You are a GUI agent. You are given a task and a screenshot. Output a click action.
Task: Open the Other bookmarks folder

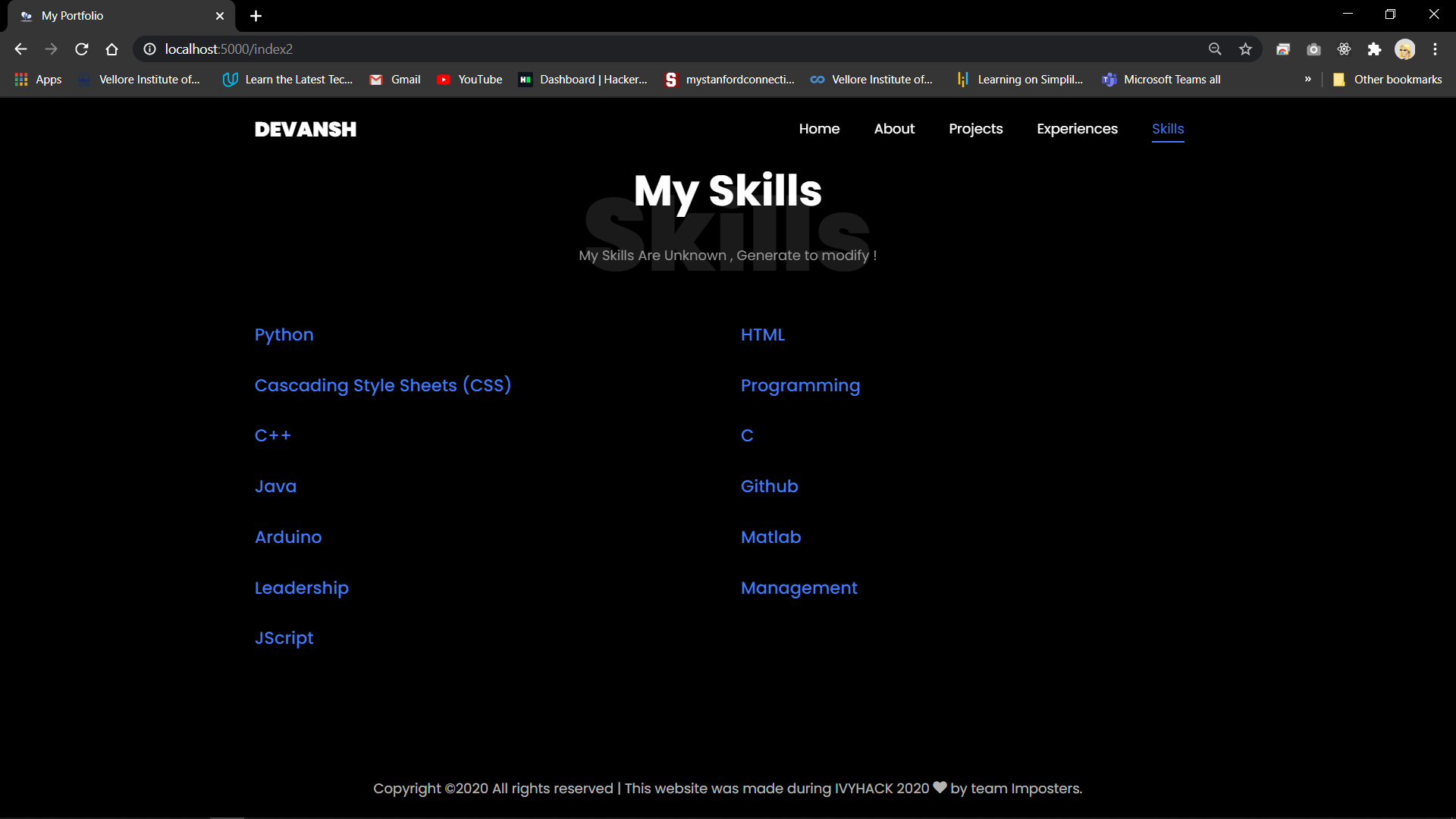[1388, 80]
